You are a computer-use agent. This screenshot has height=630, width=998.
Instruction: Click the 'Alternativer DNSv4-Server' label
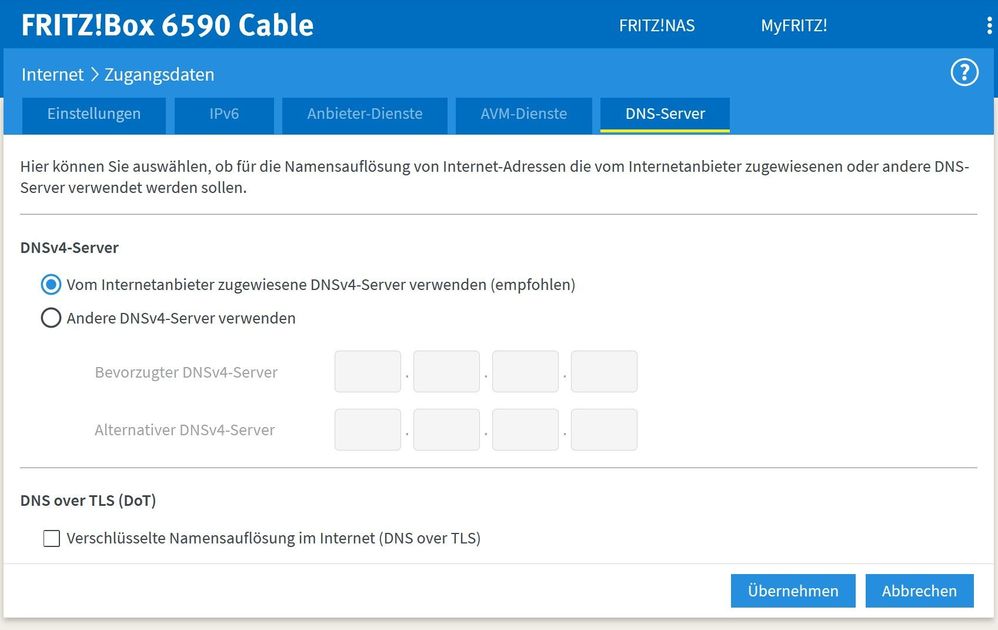[x=185, y=430]
